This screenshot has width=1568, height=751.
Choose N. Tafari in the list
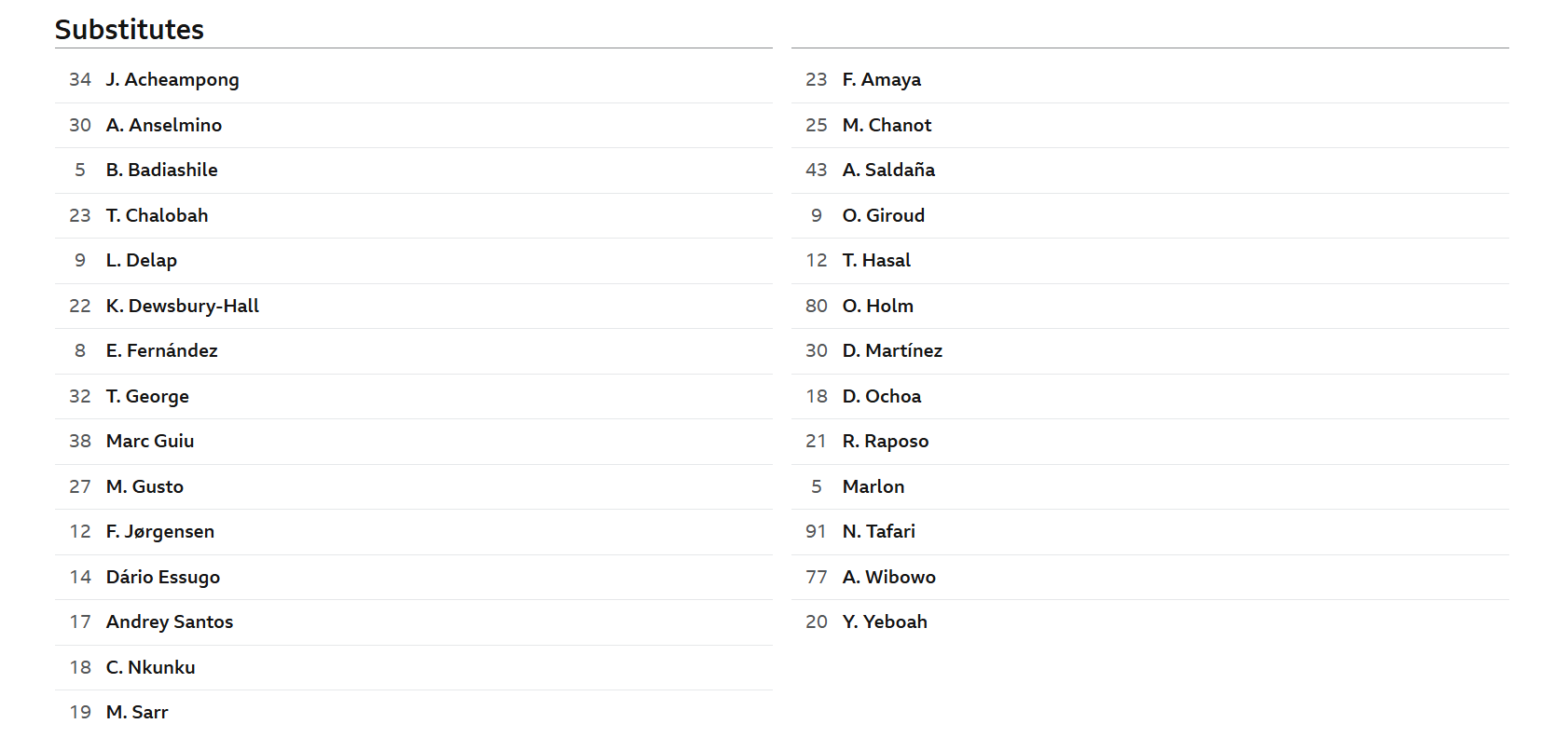[879, 531]
